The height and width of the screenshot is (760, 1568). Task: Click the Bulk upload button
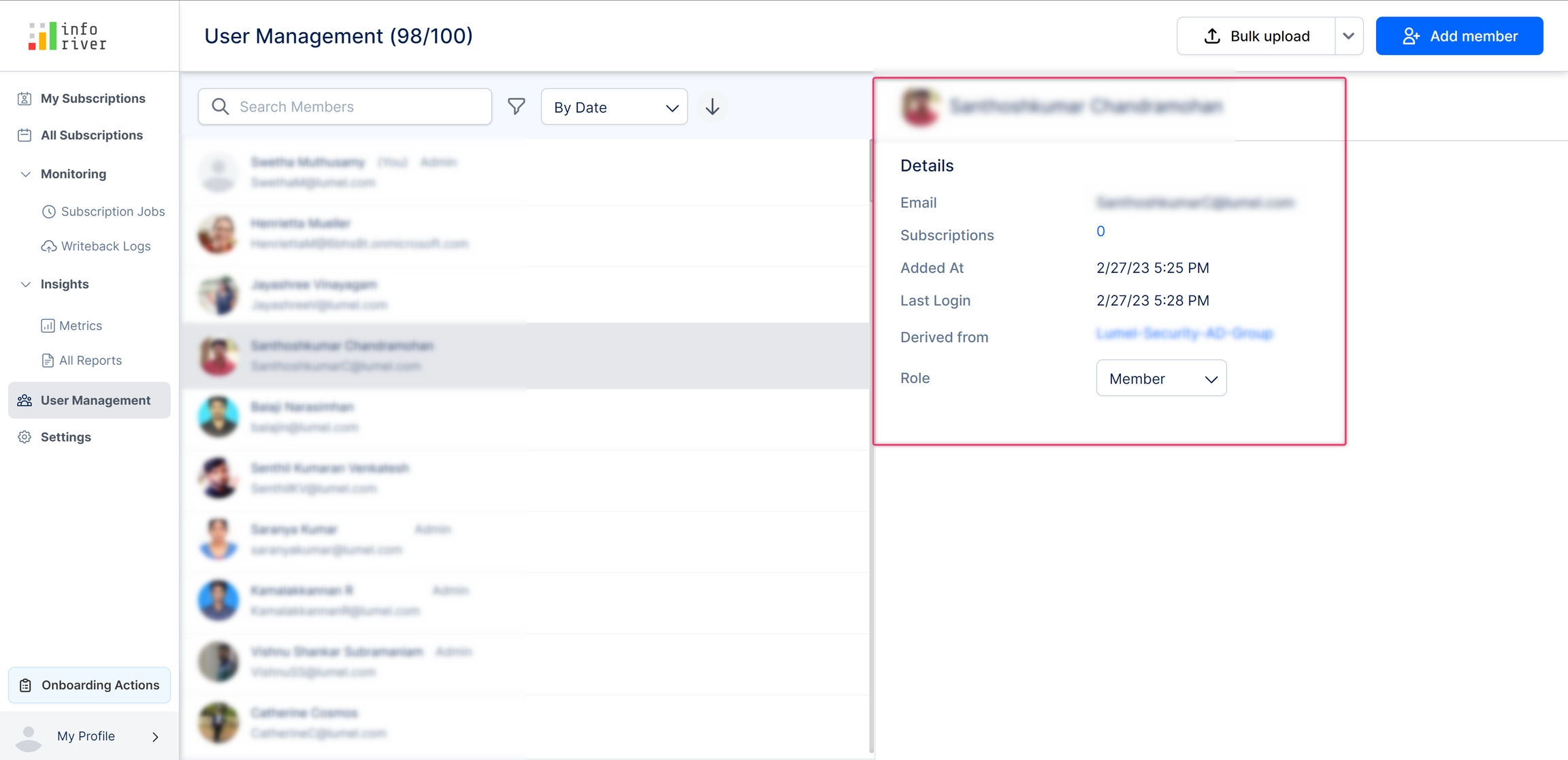[x=1256, y=36]
